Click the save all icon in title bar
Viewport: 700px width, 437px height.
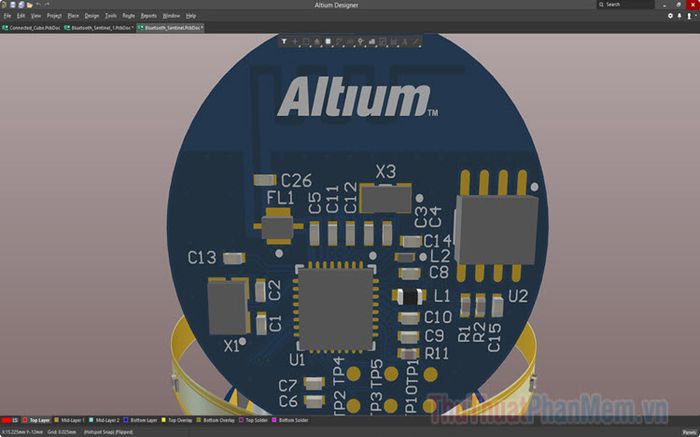click(21, 5)
